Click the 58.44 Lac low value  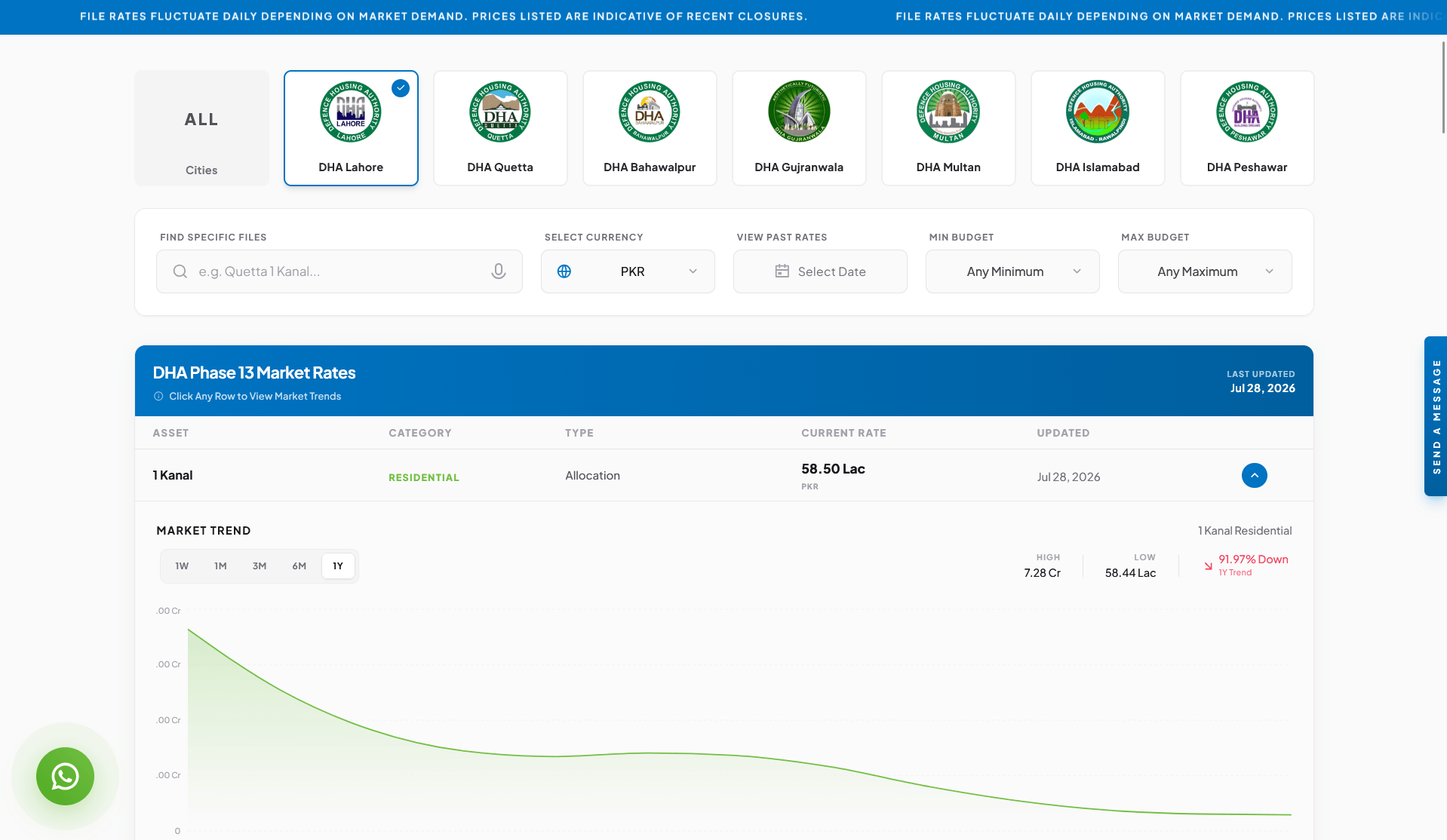1130,573
